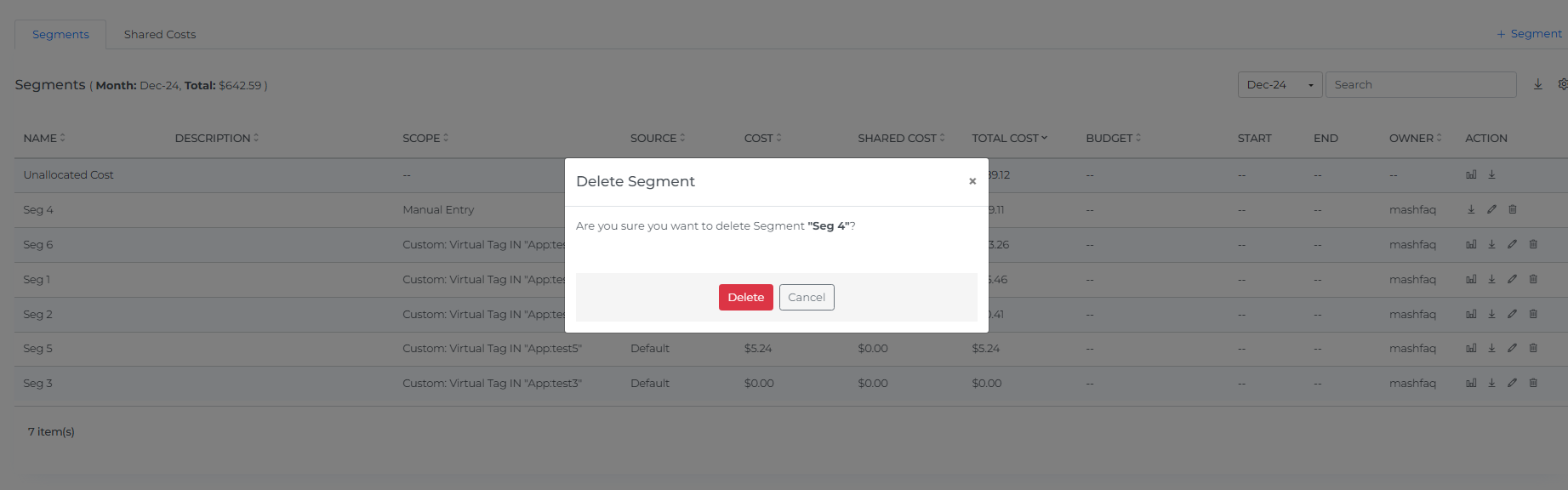The image size is (1568, 490).
Task: Edit Seg 2 using the pencil icon
Action: (x=1512, y=314)
